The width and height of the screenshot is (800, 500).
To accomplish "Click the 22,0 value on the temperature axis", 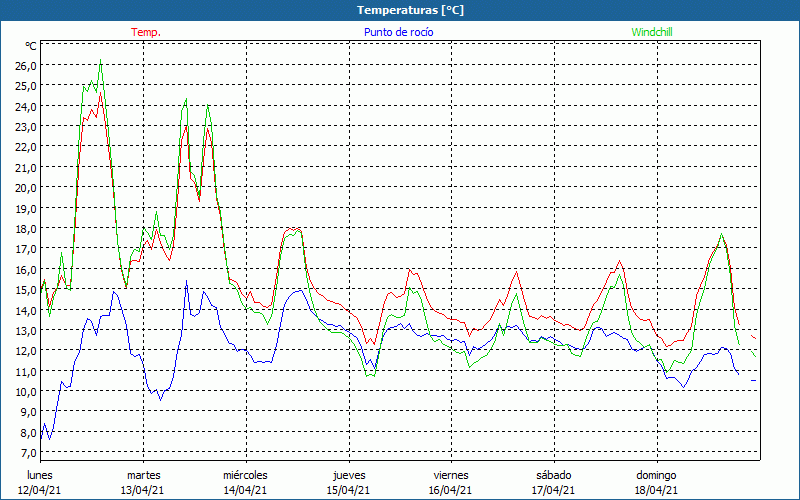I will (x=26, y=147).
